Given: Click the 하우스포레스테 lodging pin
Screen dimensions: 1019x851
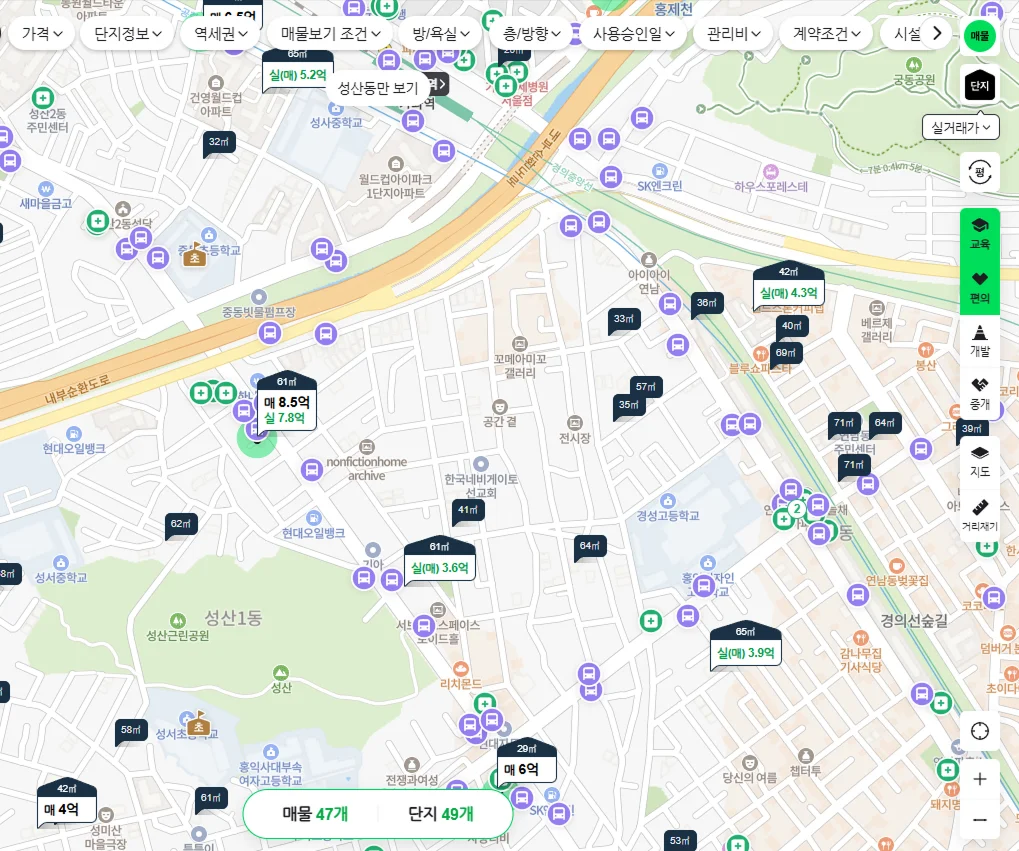Looking at the screenshot, I should point(771,172).
